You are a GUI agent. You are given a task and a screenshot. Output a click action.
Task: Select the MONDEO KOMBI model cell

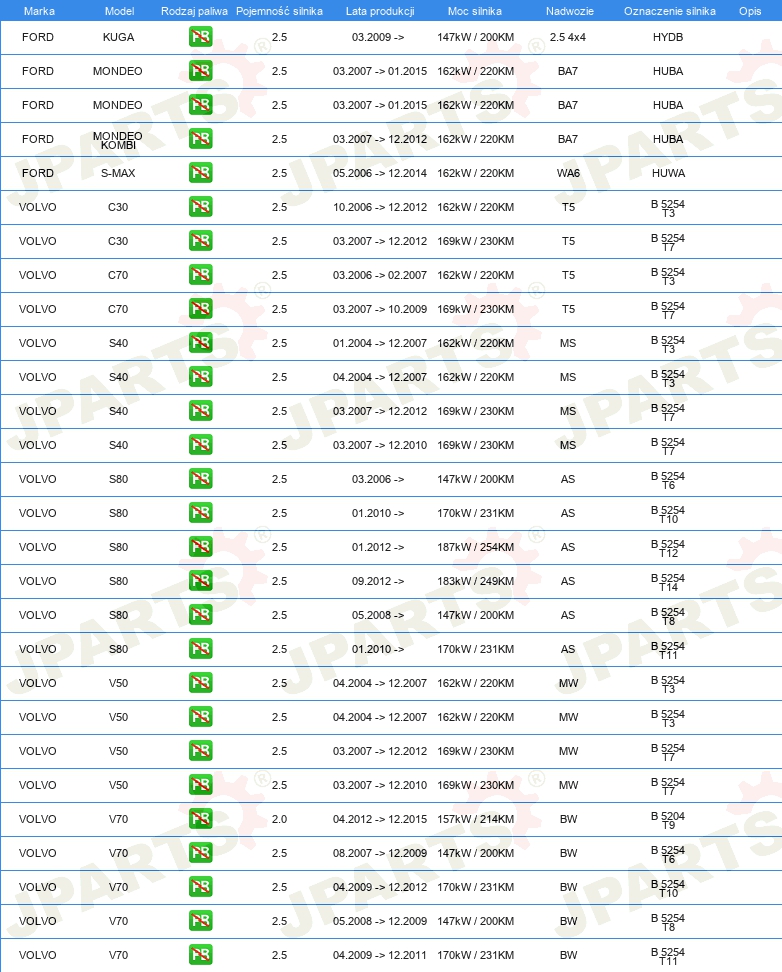118,140
